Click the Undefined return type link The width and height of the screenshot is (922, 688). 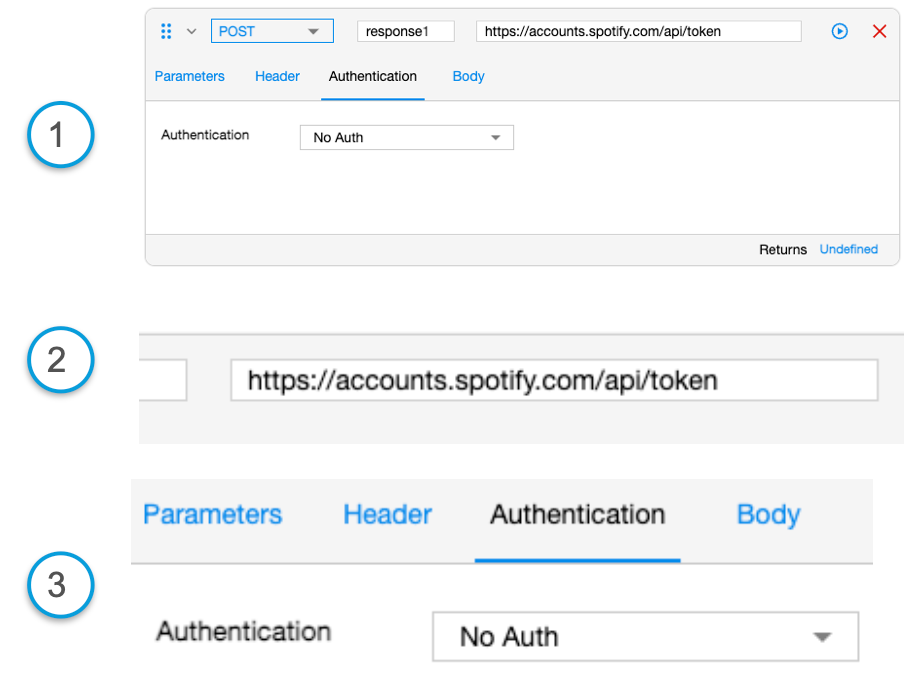848,249
